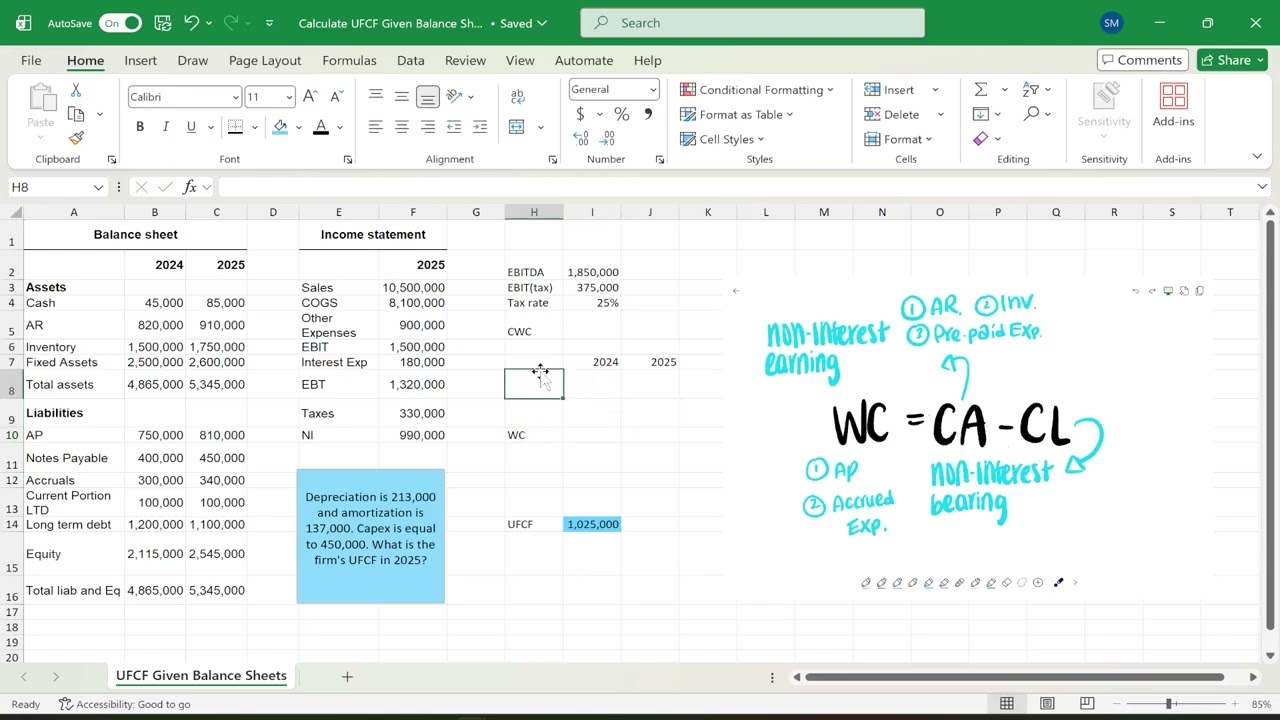
Task: Click the formula bar input field
Action: point(735,187)
